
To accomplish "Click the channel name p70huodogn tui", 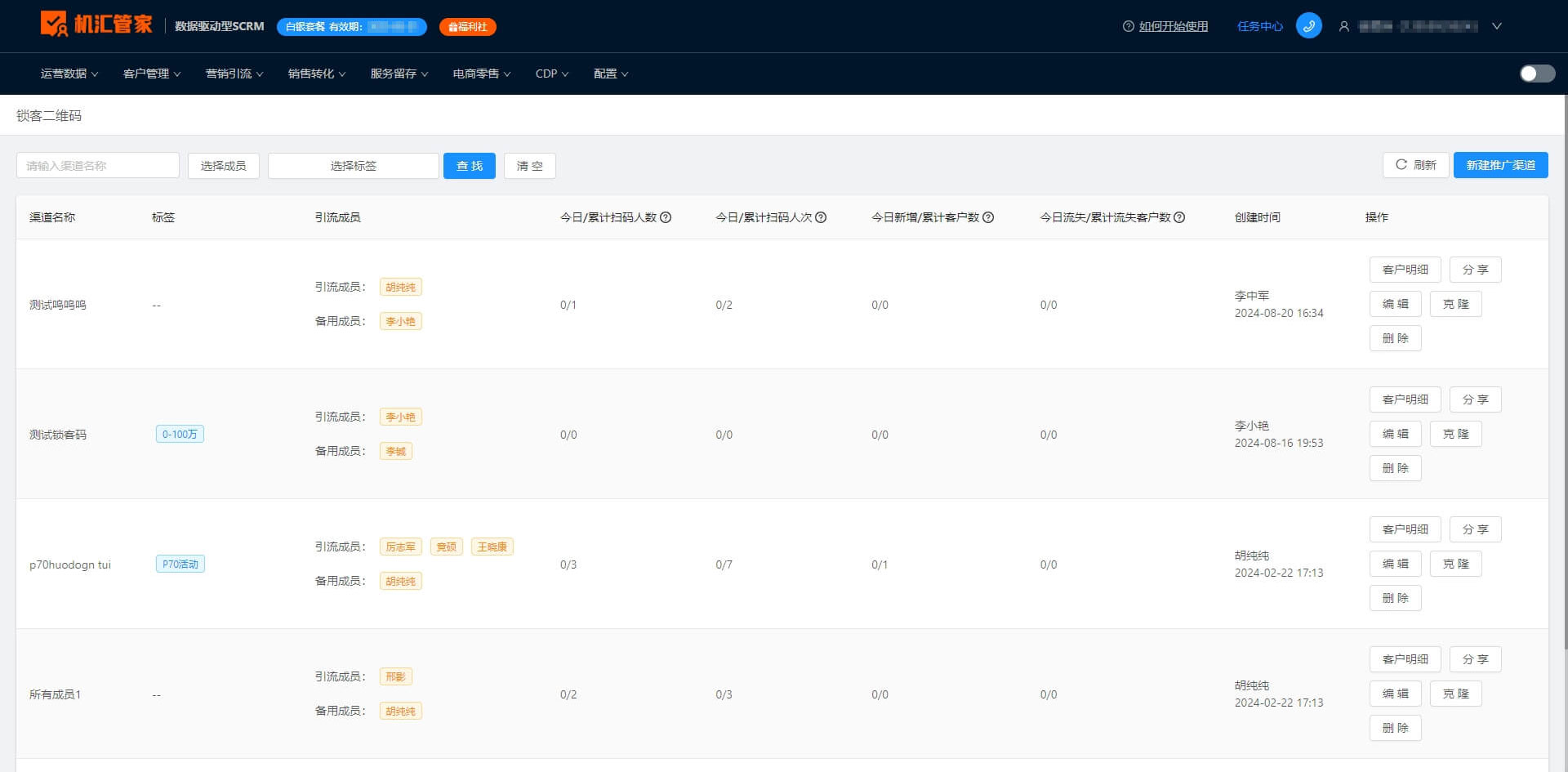I will (70, 564).
